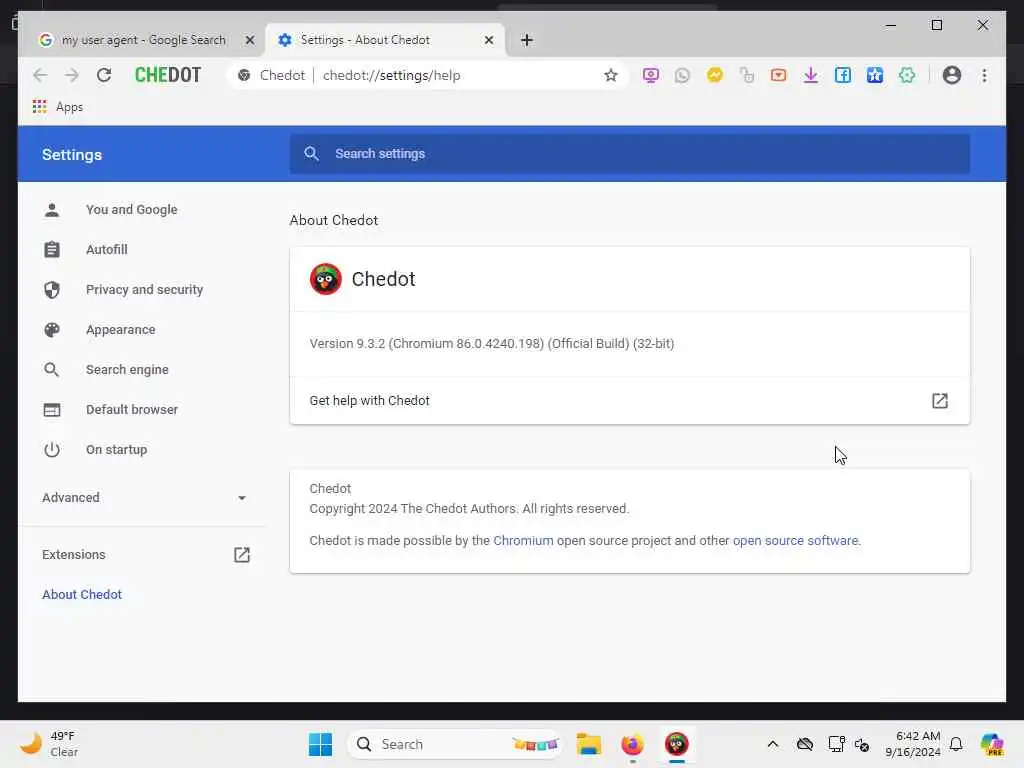The height and width of the screenshot is (768, 1024).
Task: Click the Extensions external link icon
Action: point(242,555)
